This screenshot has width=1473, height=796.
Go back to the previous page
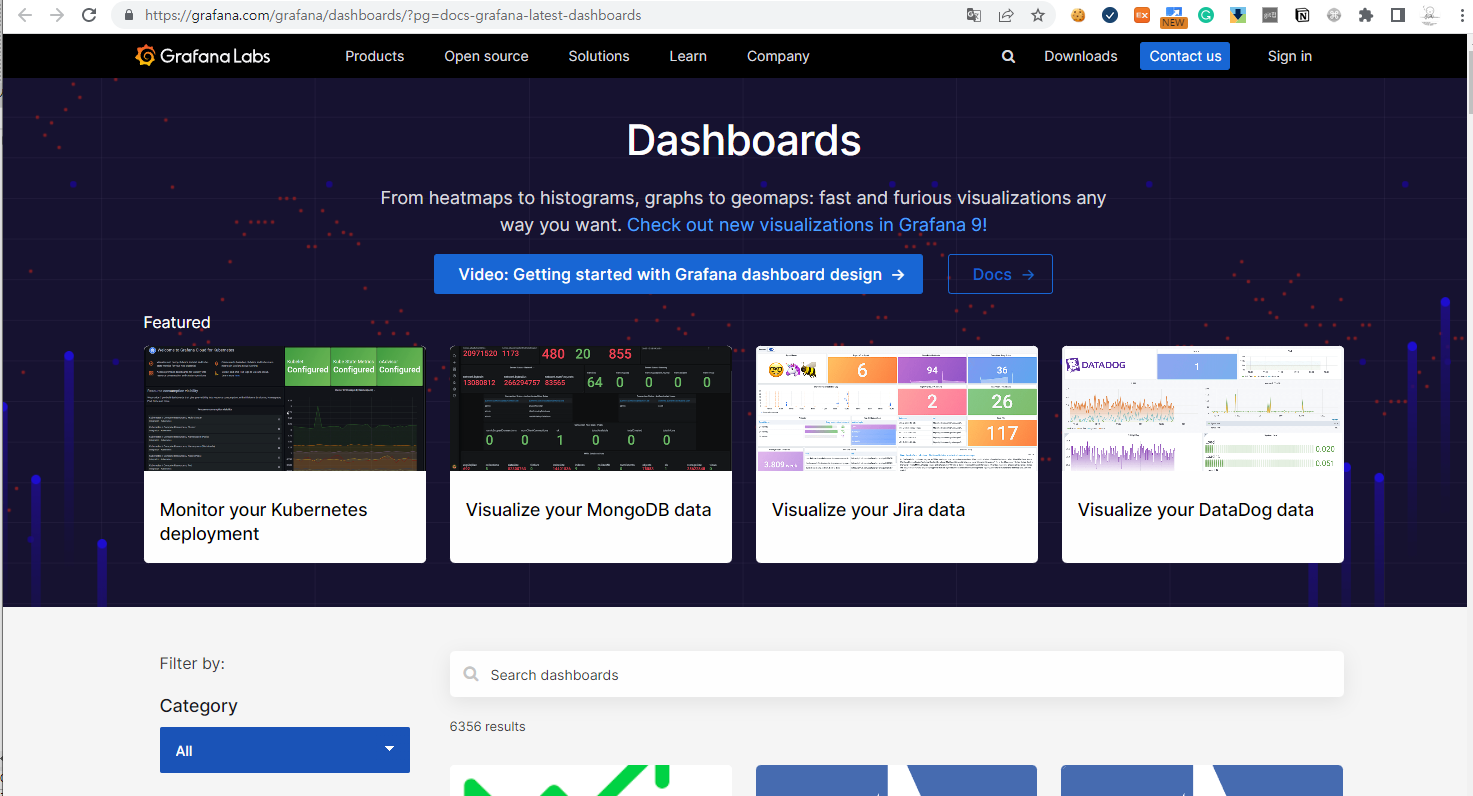coord(25,16)
